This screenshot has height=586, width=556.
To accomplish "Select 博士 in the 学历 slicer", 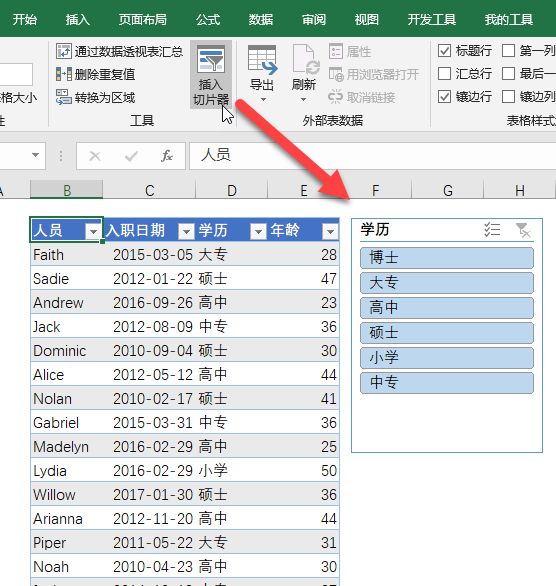I will 447,257.
